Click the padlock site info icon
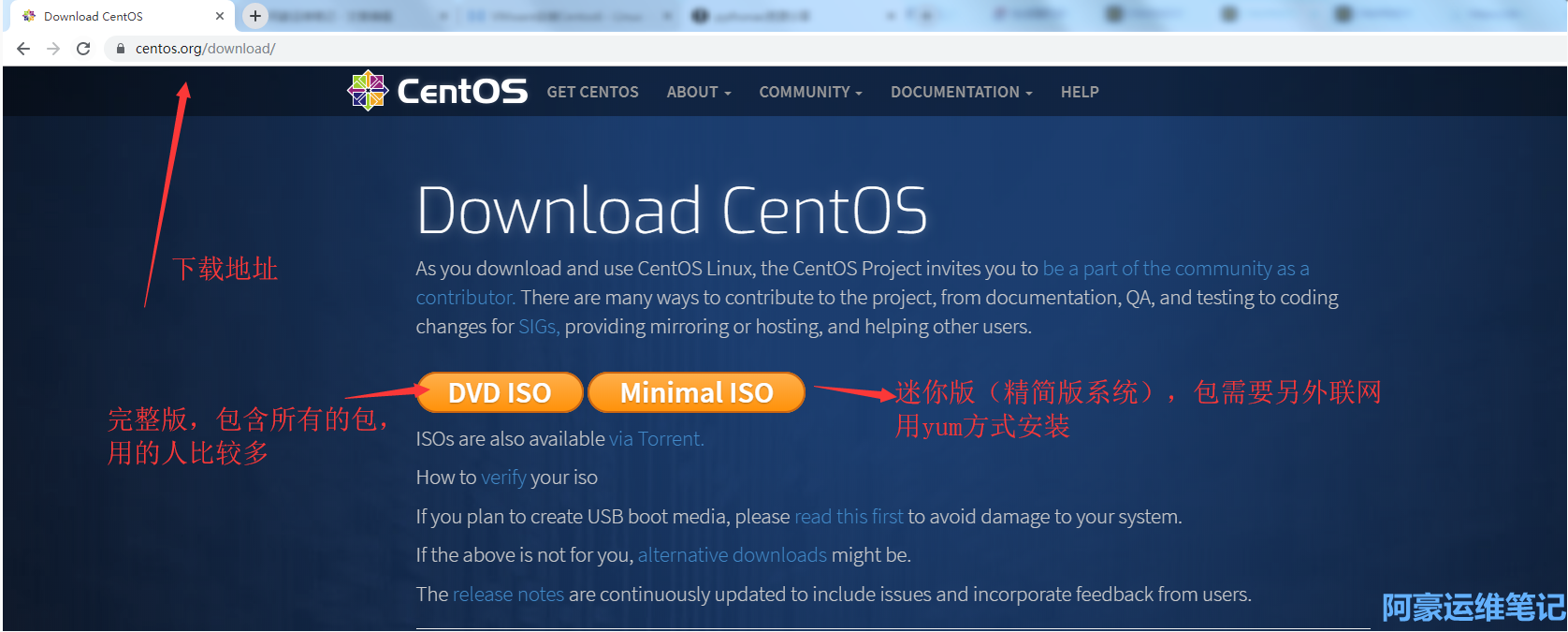 121,49
